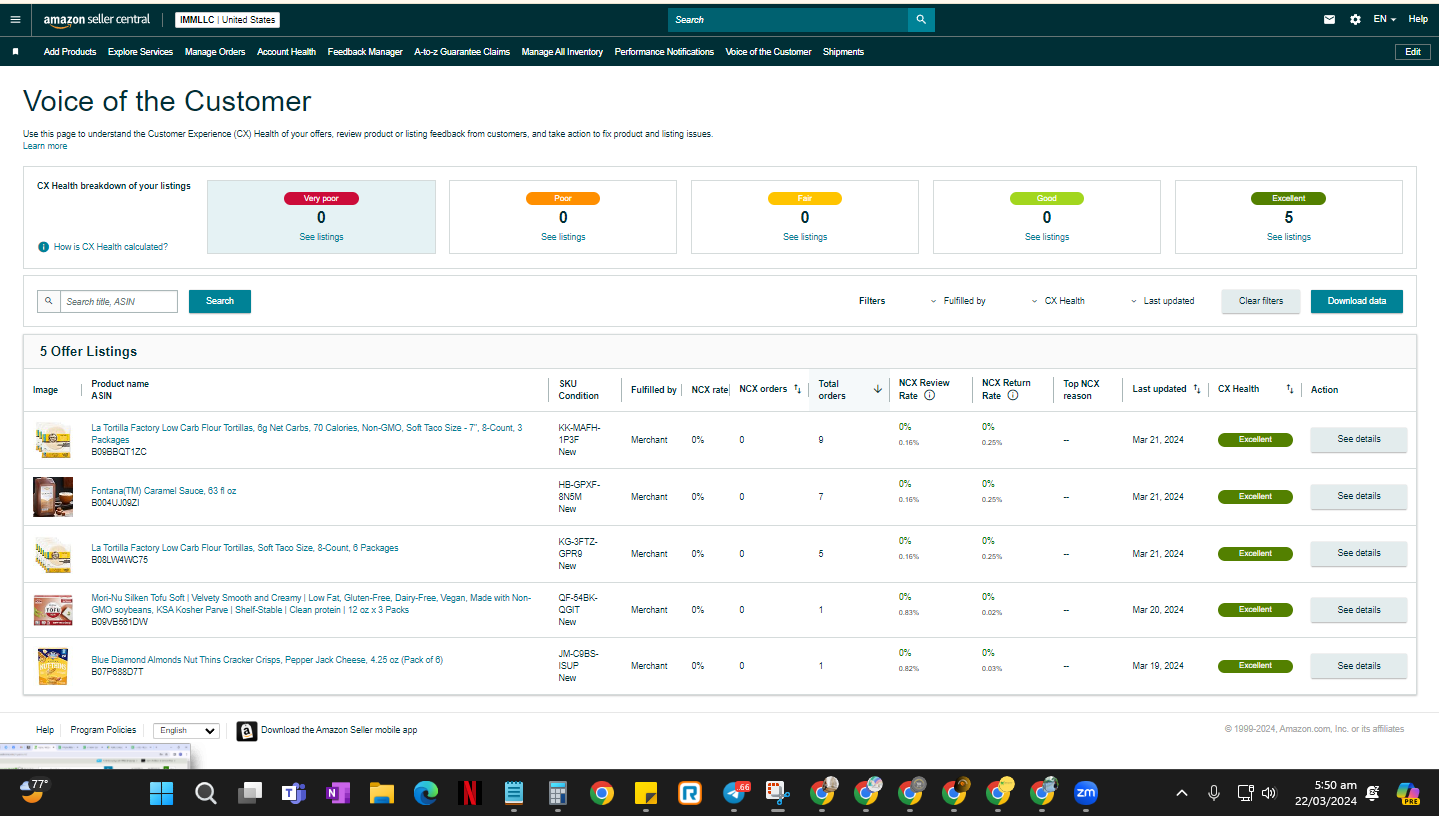
Task: Open the Calculator app in the taskbar
Action: pyautogui.click(x=558, y=794)
